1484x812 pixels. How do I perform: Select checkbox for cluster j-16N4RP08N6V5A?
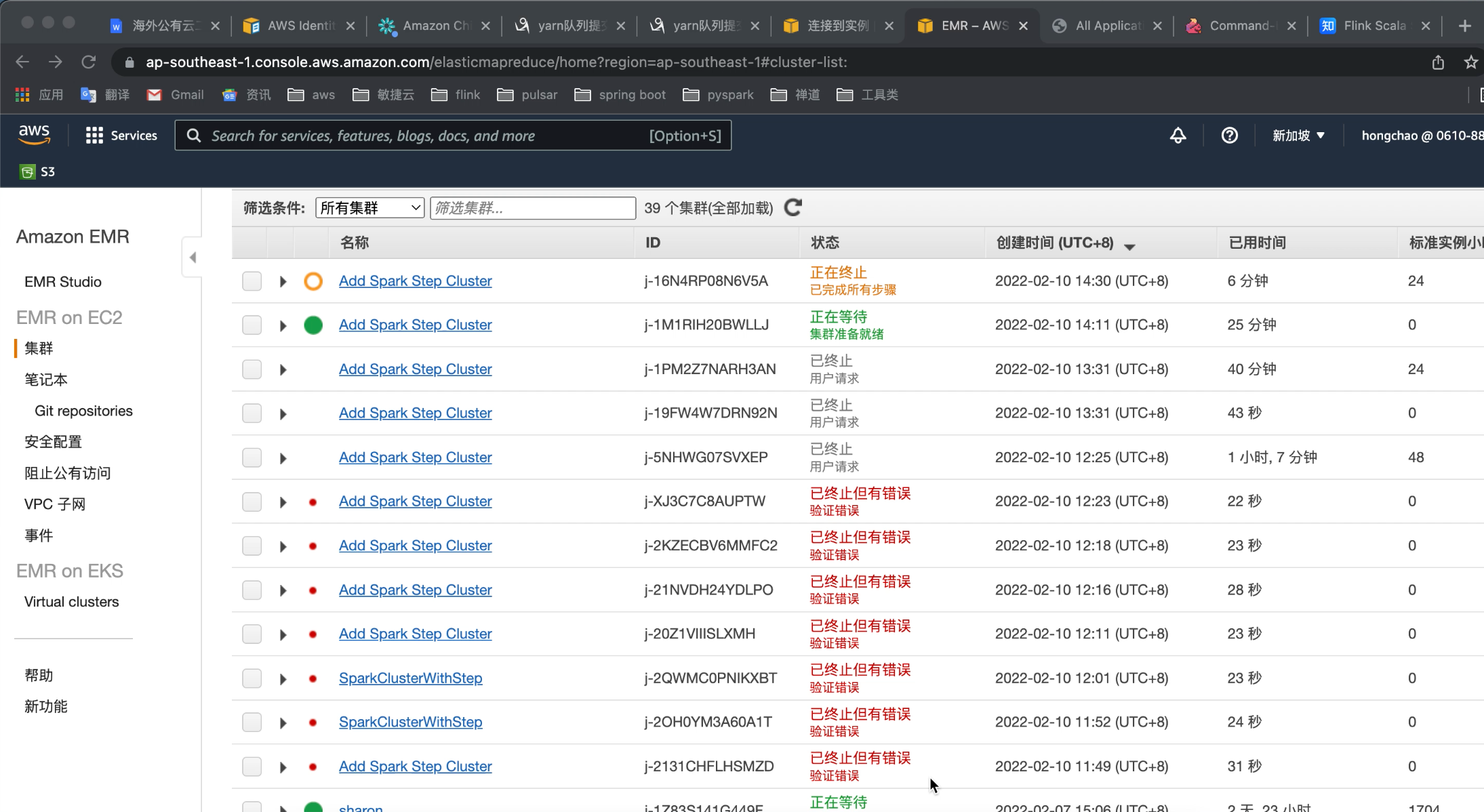[252, 281]
